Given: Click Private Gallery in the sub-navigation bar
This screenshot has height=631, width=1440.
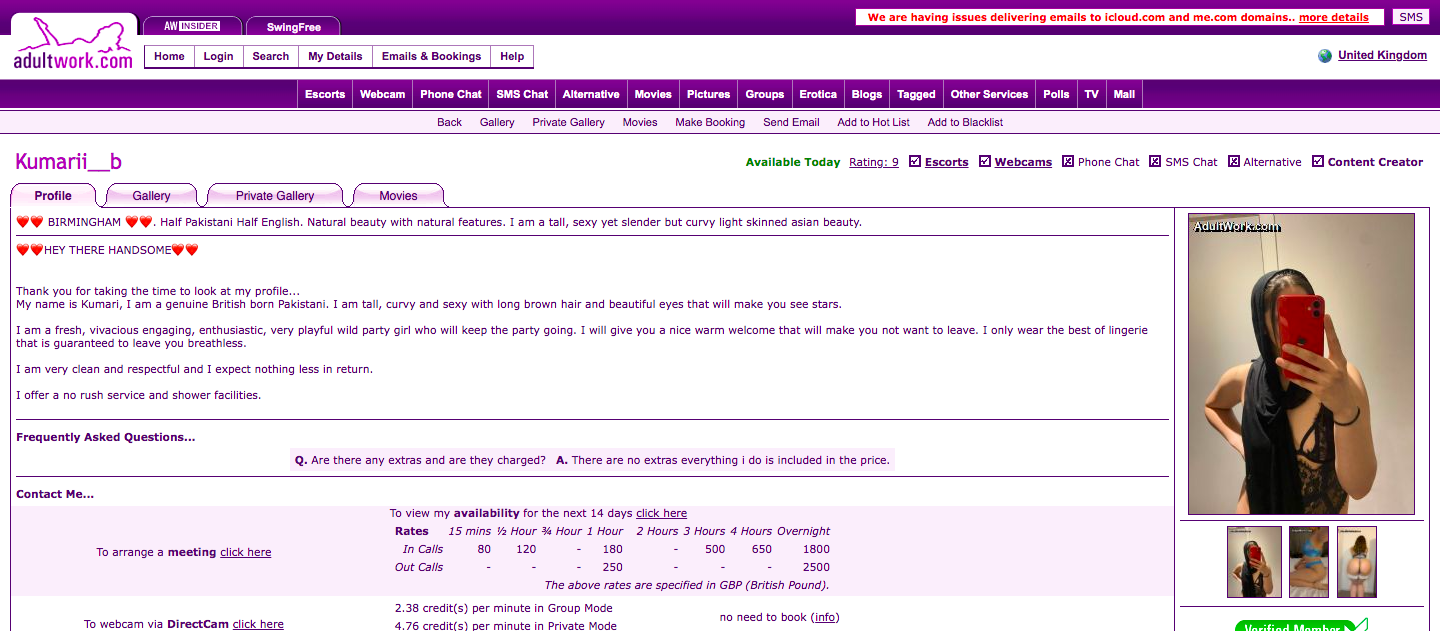Looking at the screenshot, I should coord(568,122).
